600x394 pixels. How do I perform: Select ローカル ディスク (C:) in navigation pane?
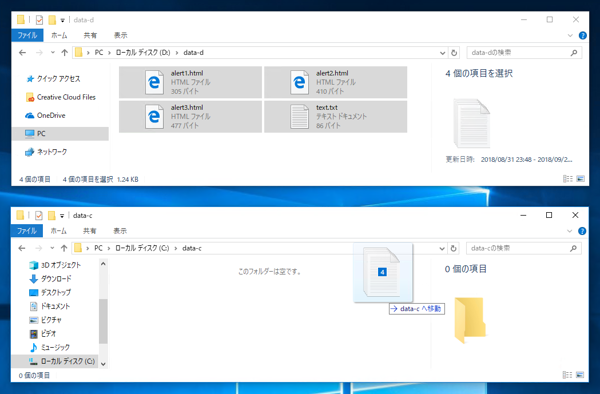pyautogui.click(x=55, y=361)
